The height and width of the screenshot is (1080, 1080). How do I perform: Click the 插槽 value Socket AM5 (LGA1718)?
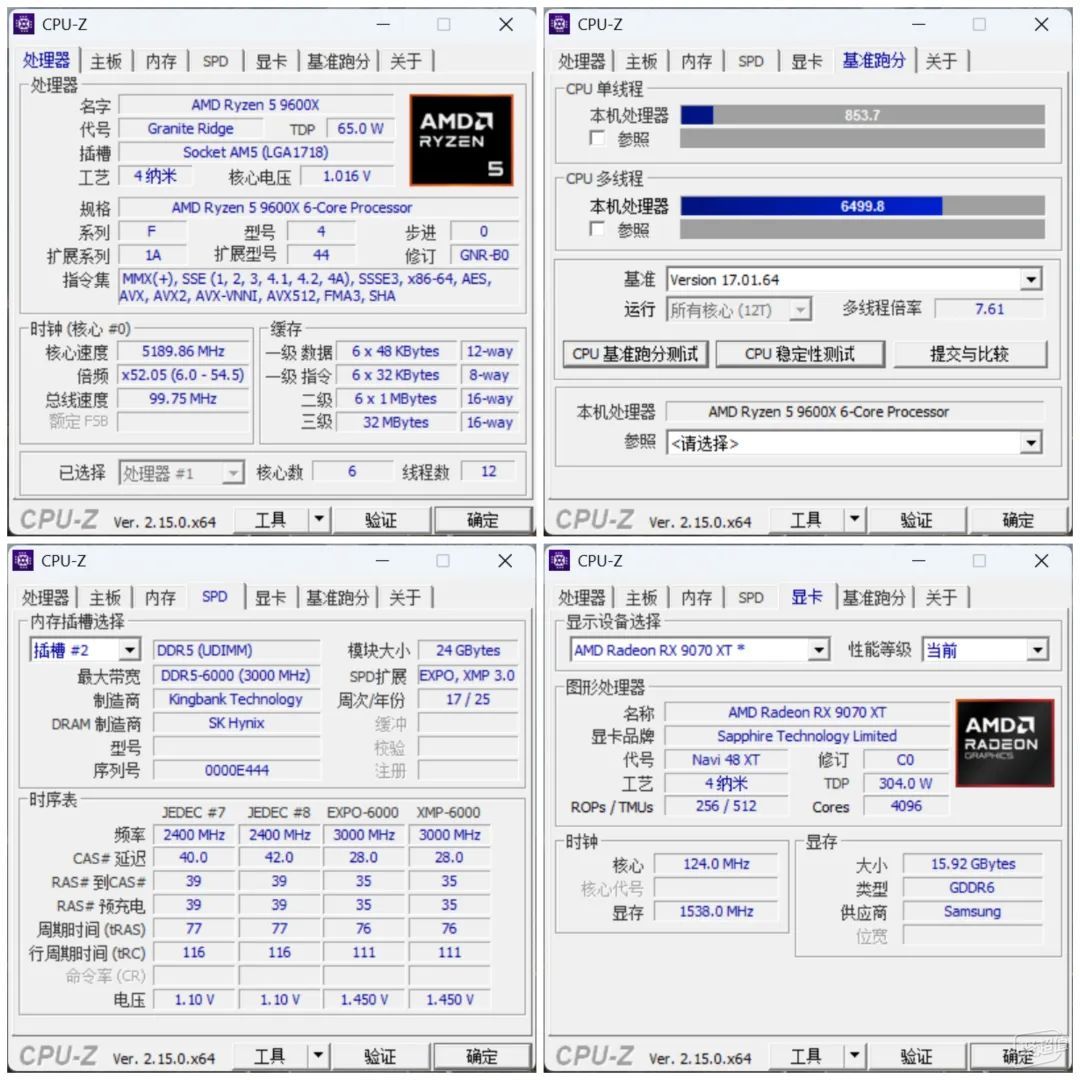coord(256,152)
